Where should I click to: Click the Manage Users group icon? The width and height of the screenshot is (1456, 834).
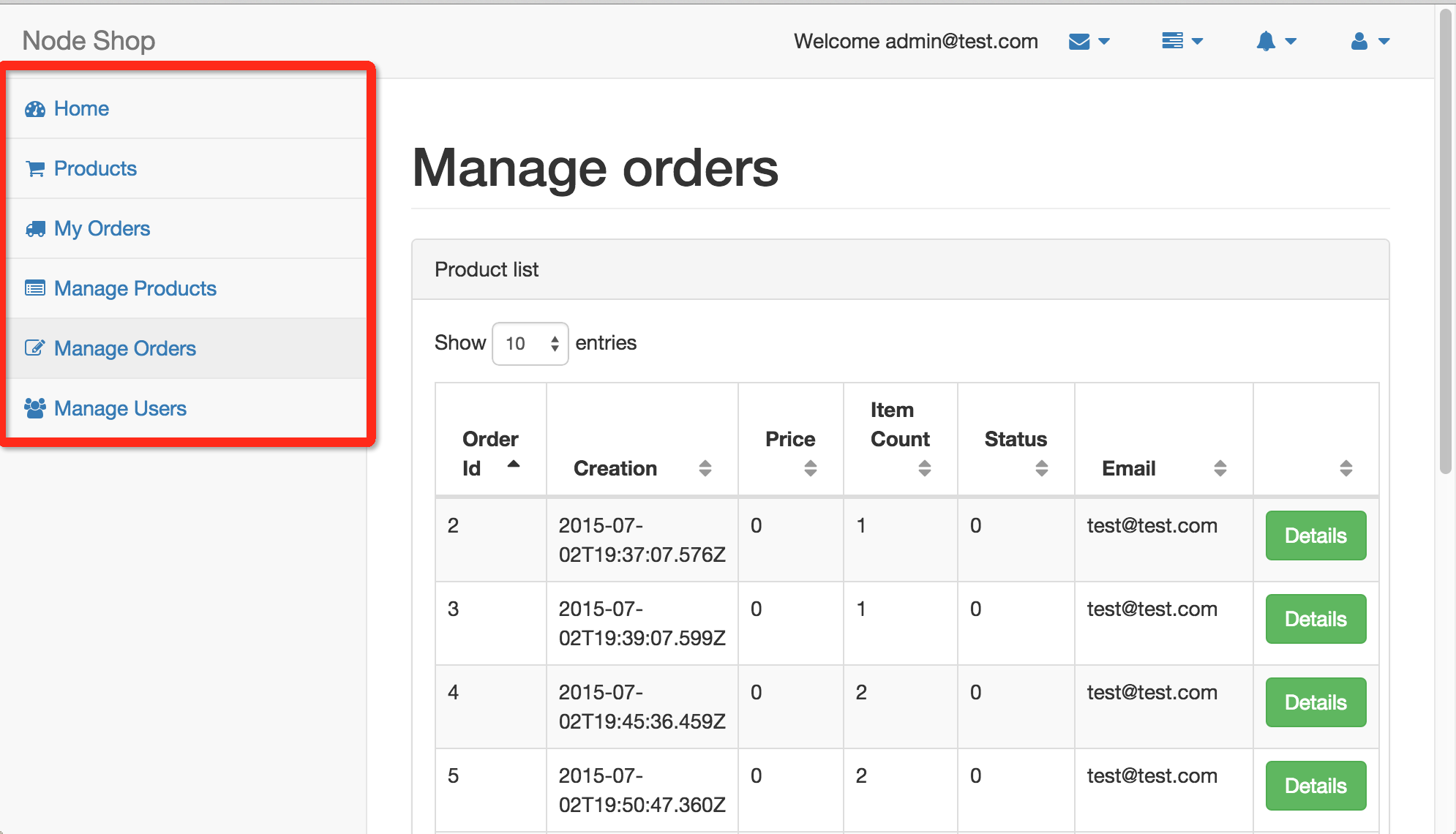pos(35,408)
